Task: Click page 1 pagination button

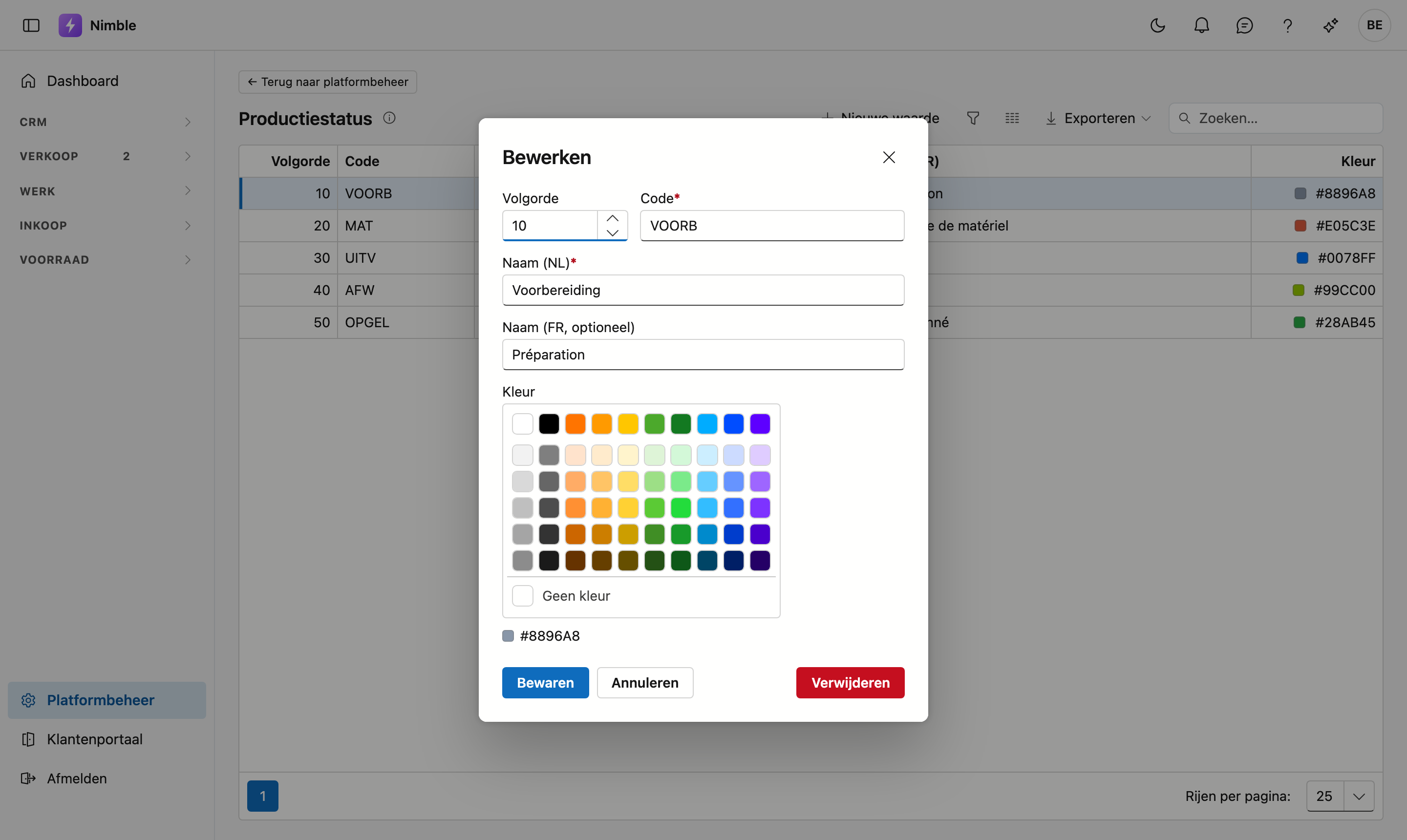Action: [x=263, y=797]
